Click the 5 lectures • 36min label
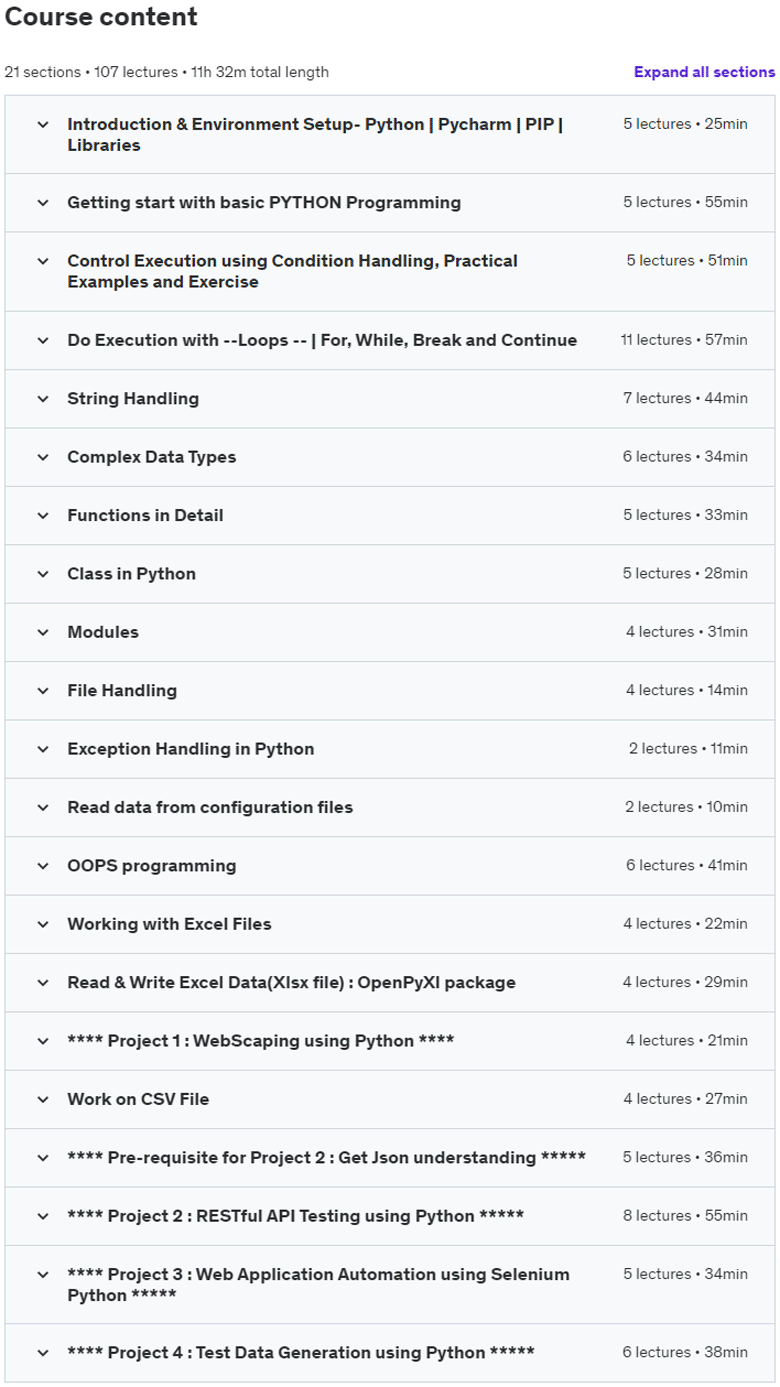 685,1158
